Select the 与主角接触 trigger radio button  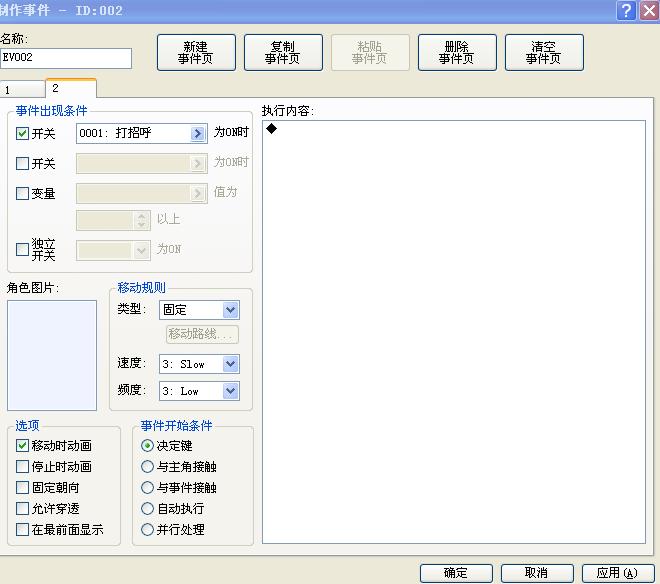147,467
